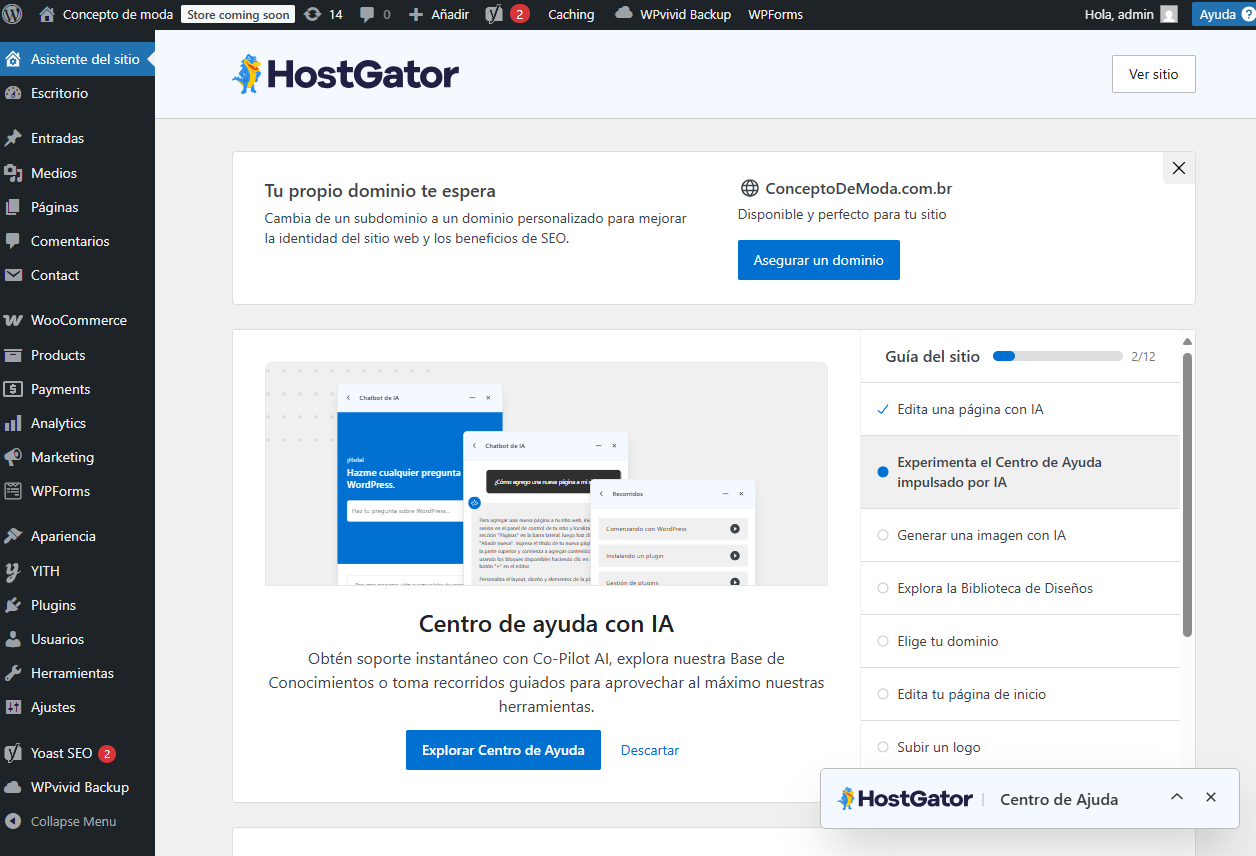Open Asistente del sitio menu item
Screen dimensions: 1256x856
pos(77,59)
